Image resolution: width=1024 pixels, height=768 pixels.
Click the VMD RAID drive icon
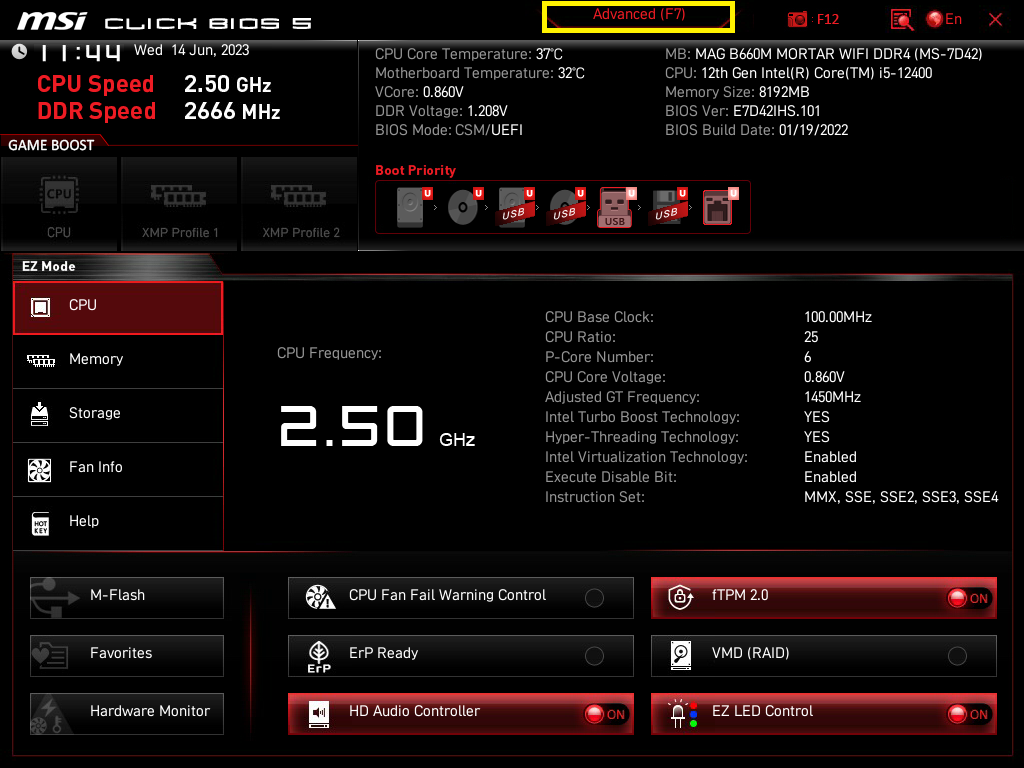click(680, 655)
